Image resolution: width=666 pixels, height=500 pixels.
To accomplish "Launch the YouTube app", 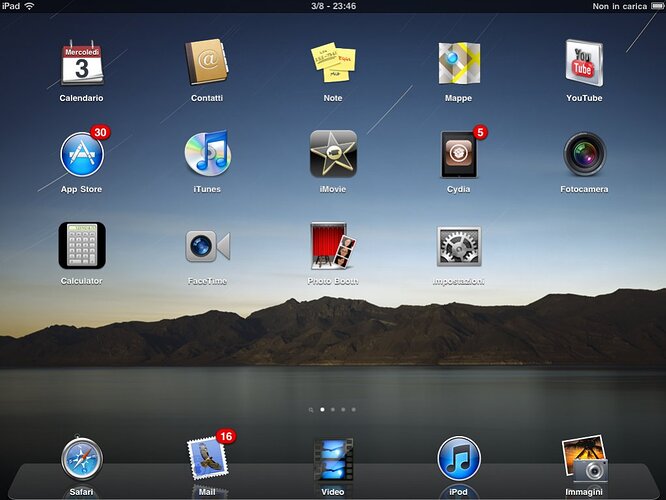I will (584, 63).
